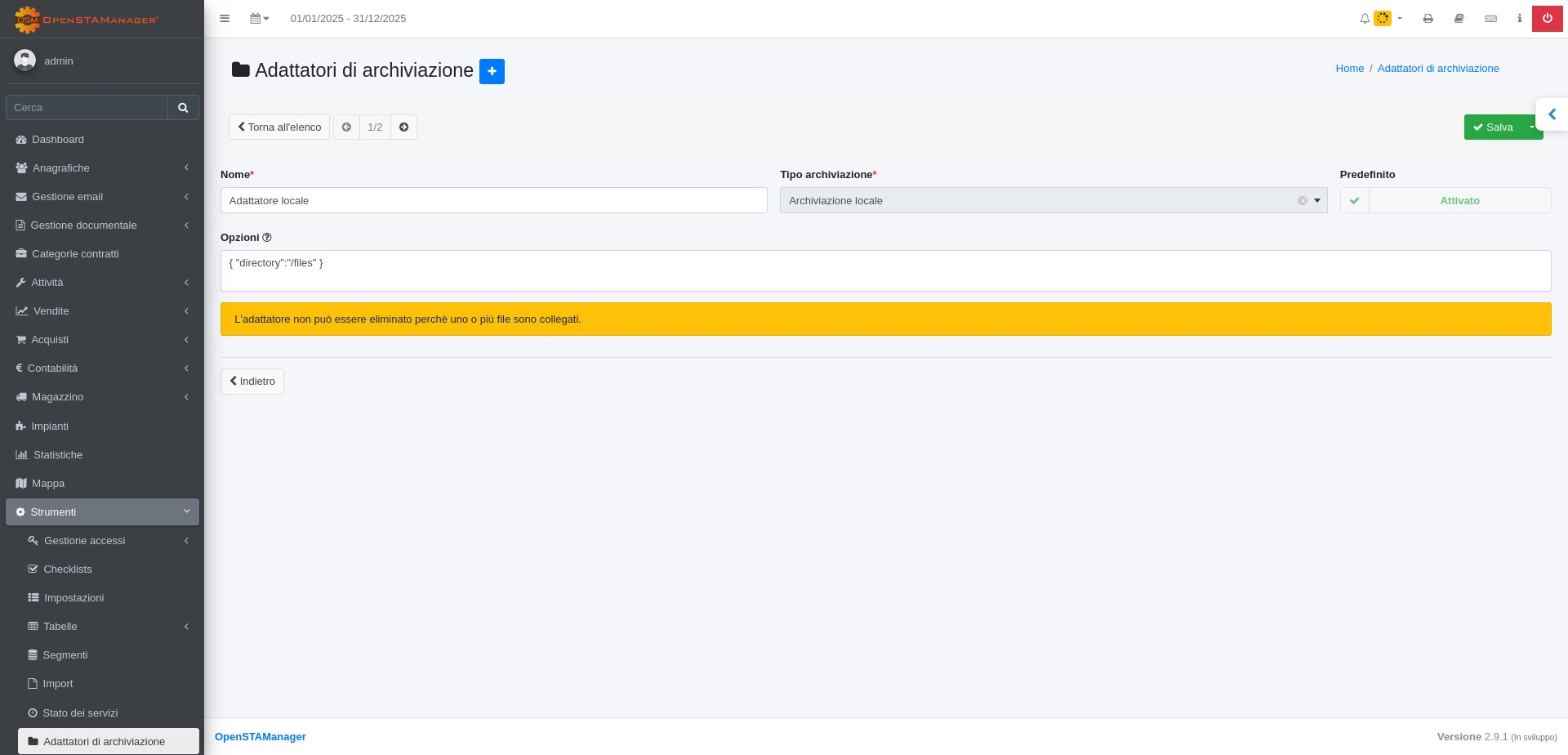Screen dimensions: 1568x755
Task: Go to the next record arrow
Action: coord(403,127)
